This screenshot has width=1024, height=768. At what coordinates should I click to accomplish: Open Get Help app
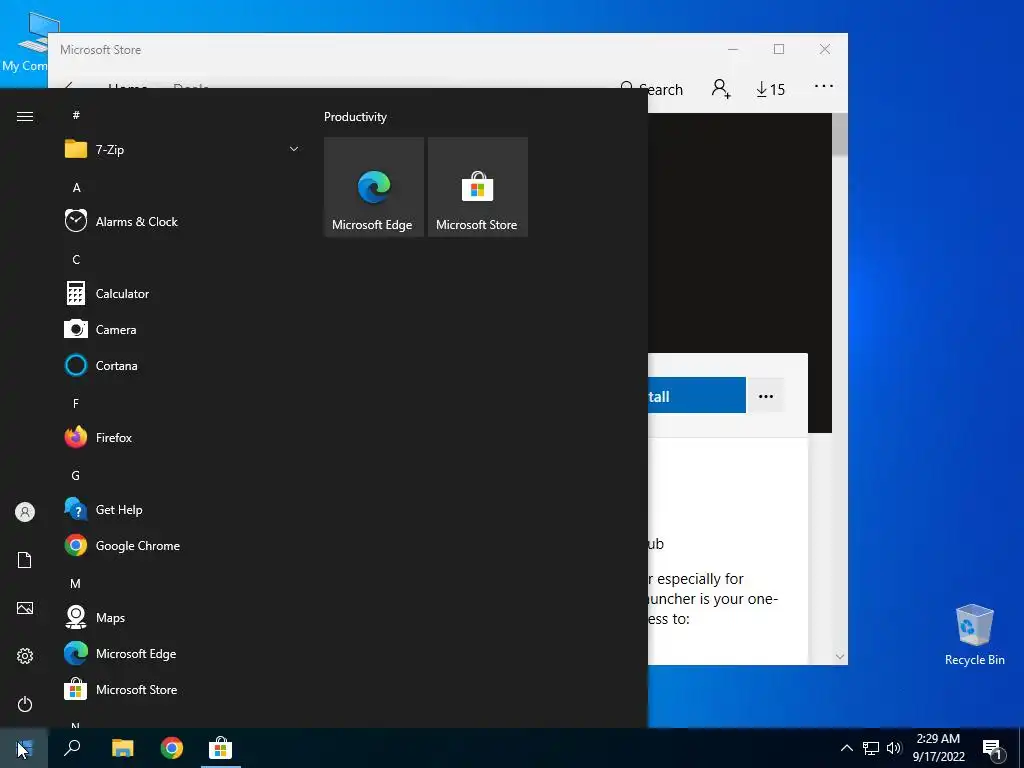point(183,509)
